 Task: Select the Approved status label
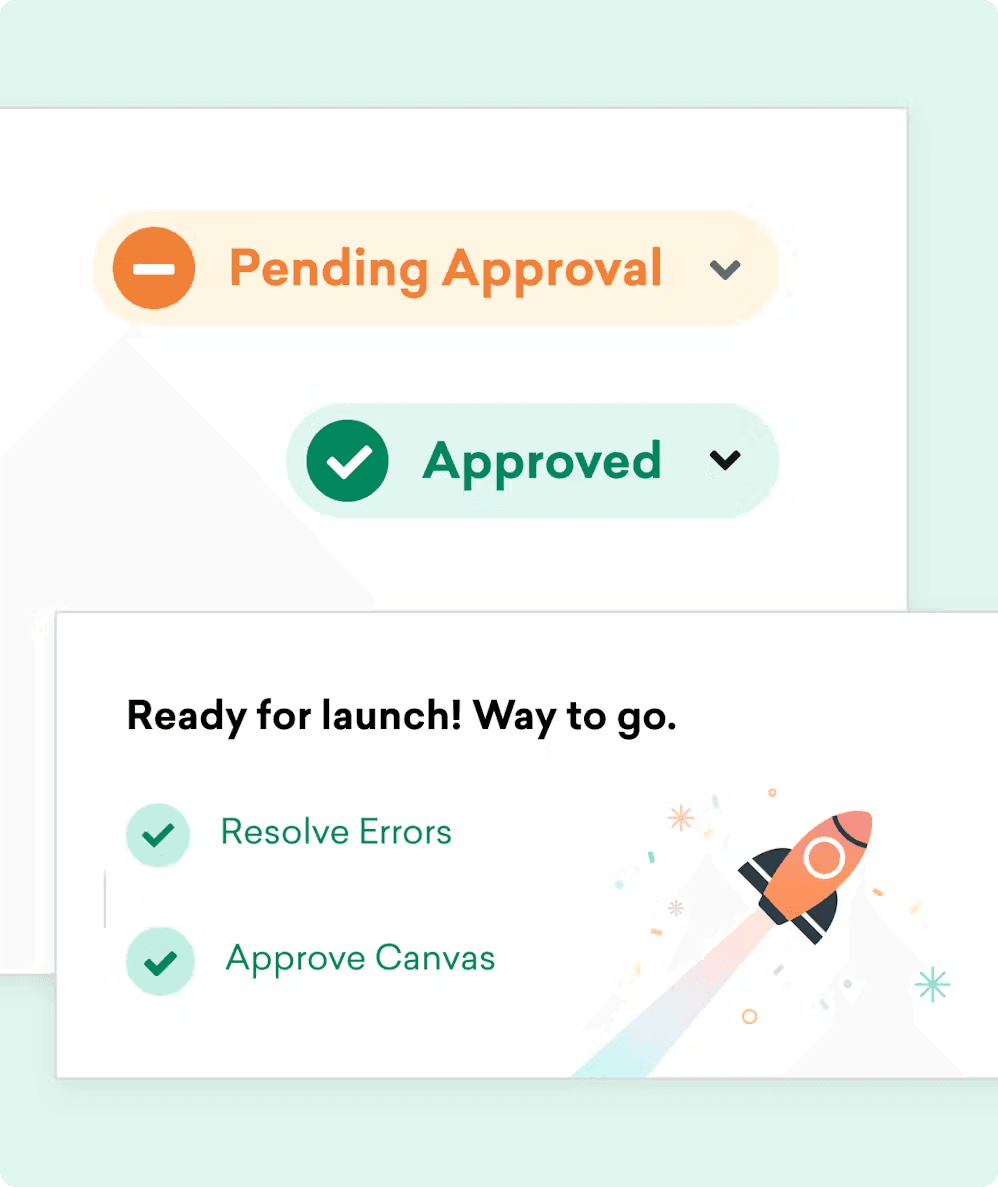(x=542, y=462)
